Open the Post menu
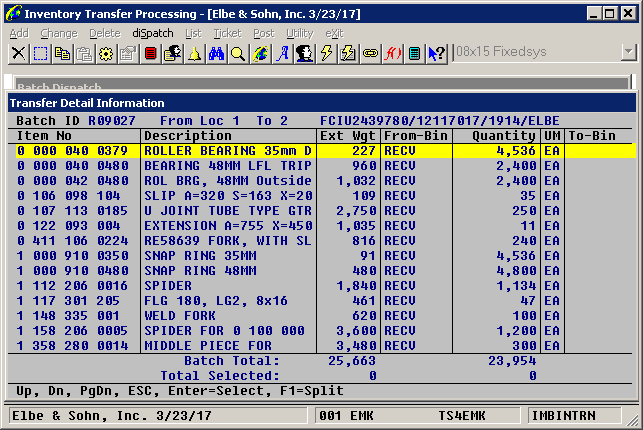 coord(264,33)
